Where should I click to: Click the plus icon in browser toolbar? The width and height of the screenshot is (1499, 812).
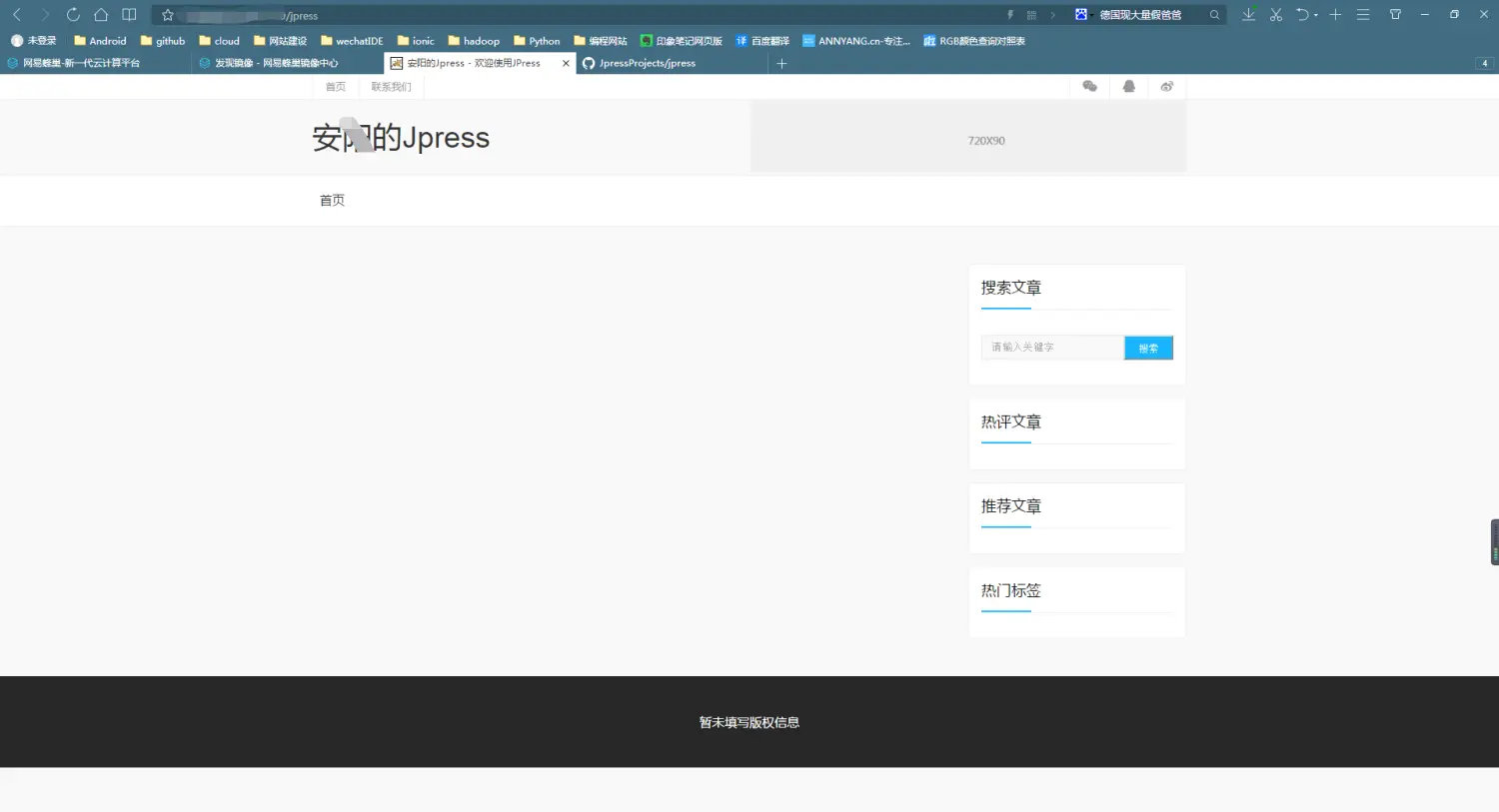click(1335, 15)
